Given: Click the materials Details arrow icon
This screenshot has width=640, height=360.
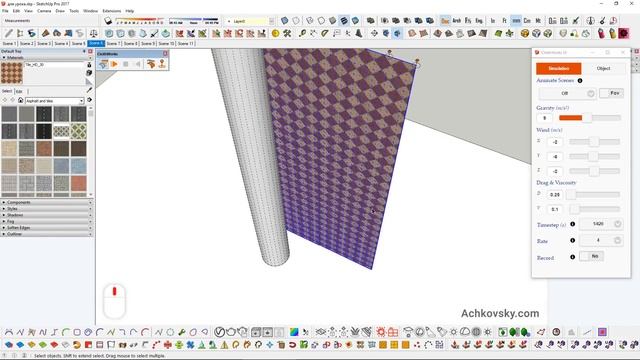Looking at the screenshot, I should (x=89, y=100).
